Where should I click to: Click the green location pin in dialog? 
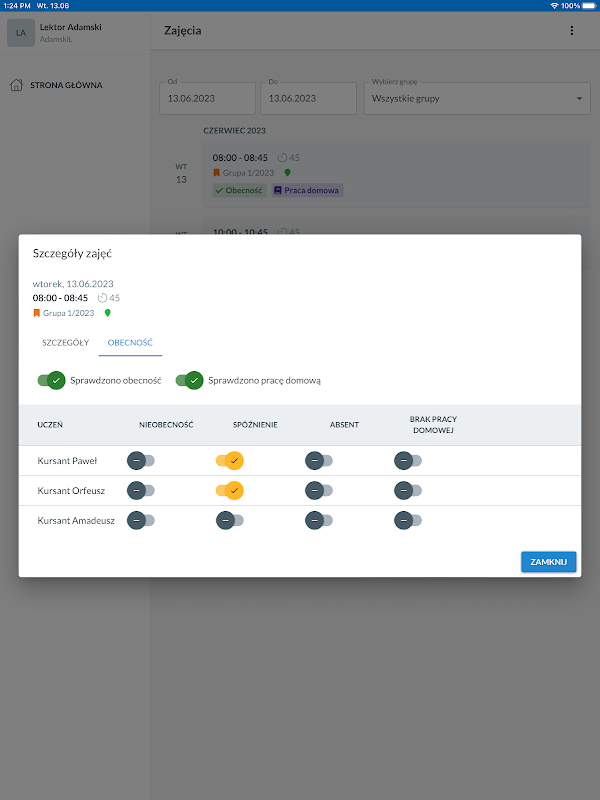click(x=108, y=313)
